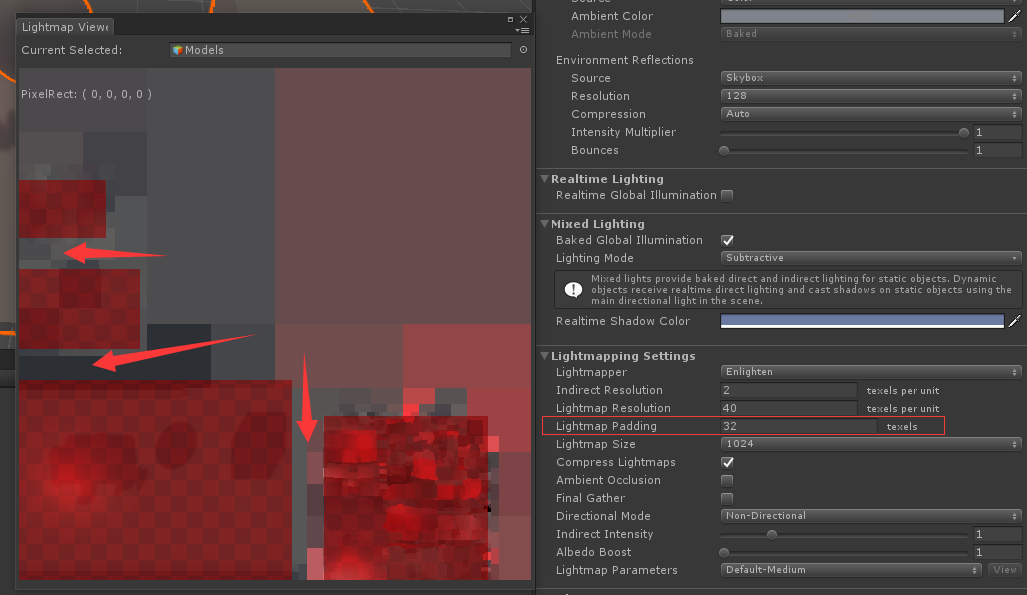This screenshot has width=1027, height=595.
Task: Collapse the Mixed Lighting section
Action: (544, 224)
